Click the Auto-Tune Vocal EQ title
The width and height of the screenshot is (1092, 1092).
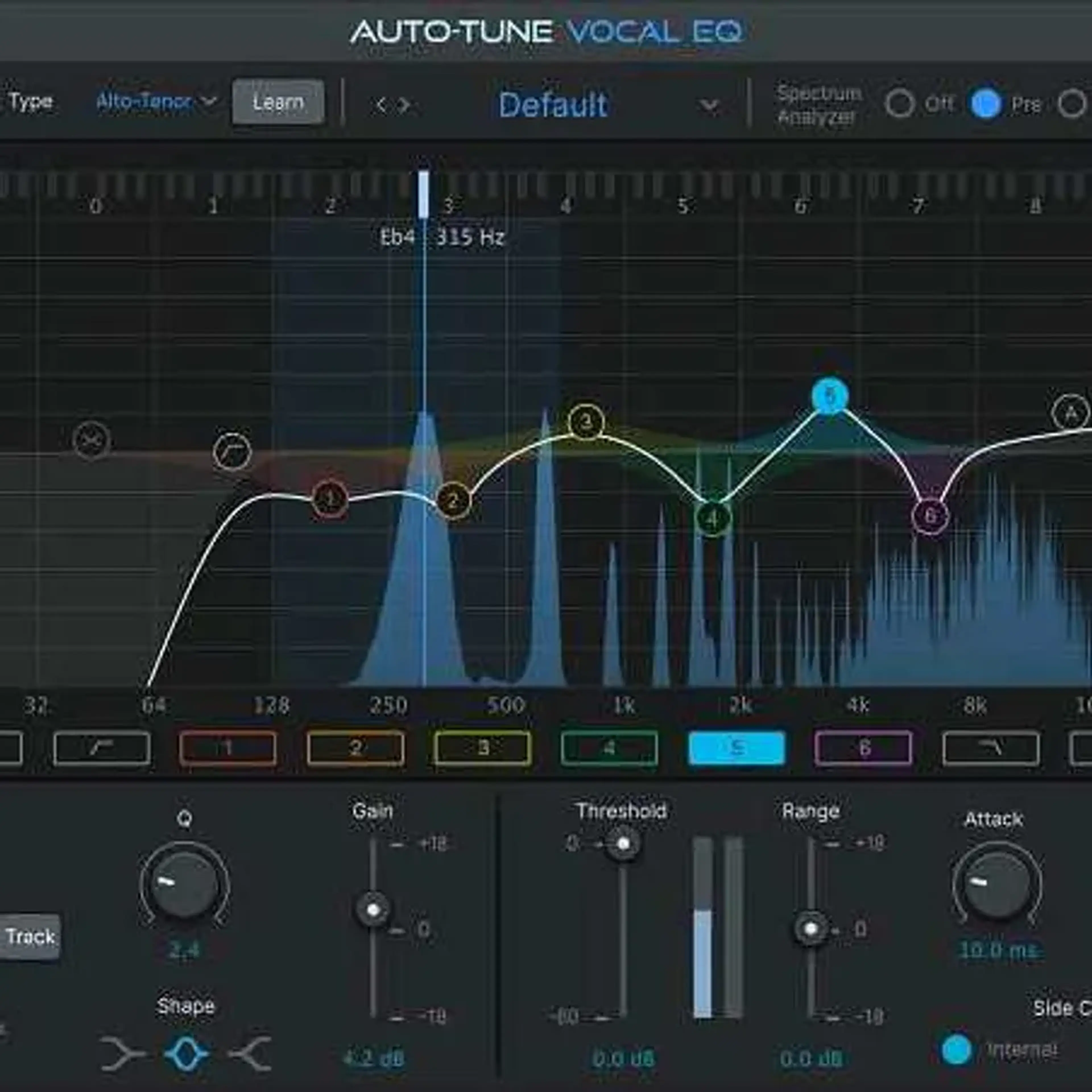[546, 31]
